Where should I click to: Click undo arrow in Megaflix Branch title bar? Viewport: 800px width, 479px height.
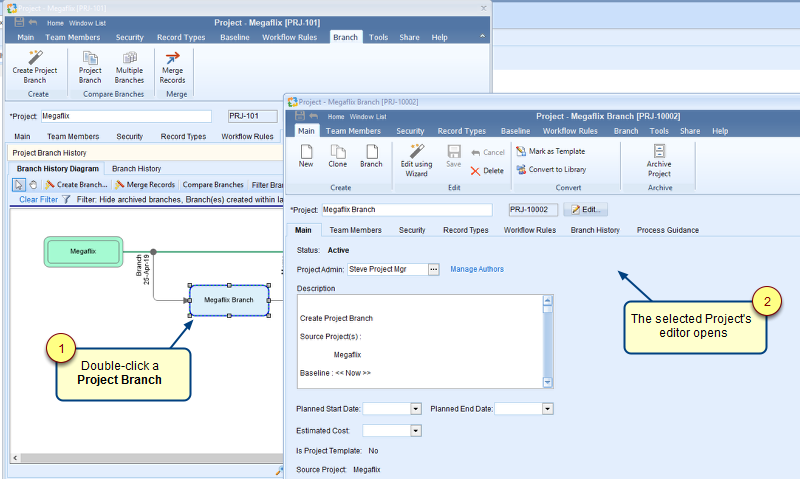point(314,116)
